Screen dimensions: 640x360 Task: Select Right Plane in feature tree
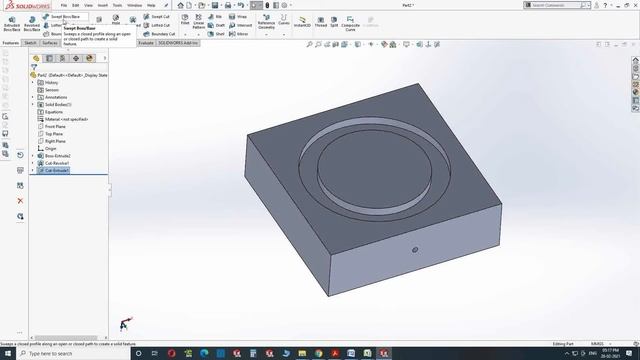[x=51, y=141]
